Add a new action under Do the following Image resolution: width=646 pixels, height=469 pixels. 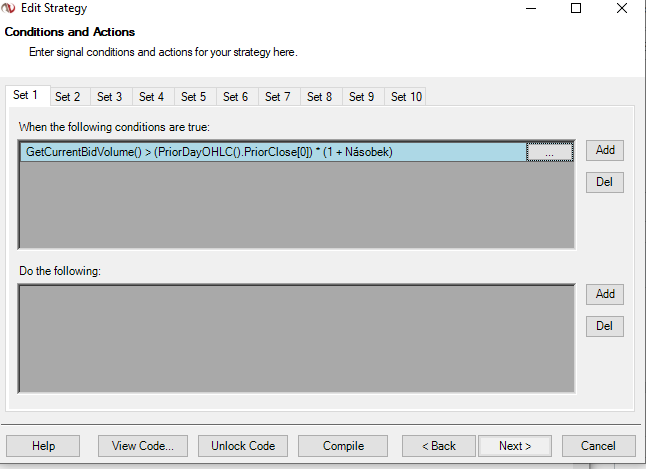tap(605, 294)
